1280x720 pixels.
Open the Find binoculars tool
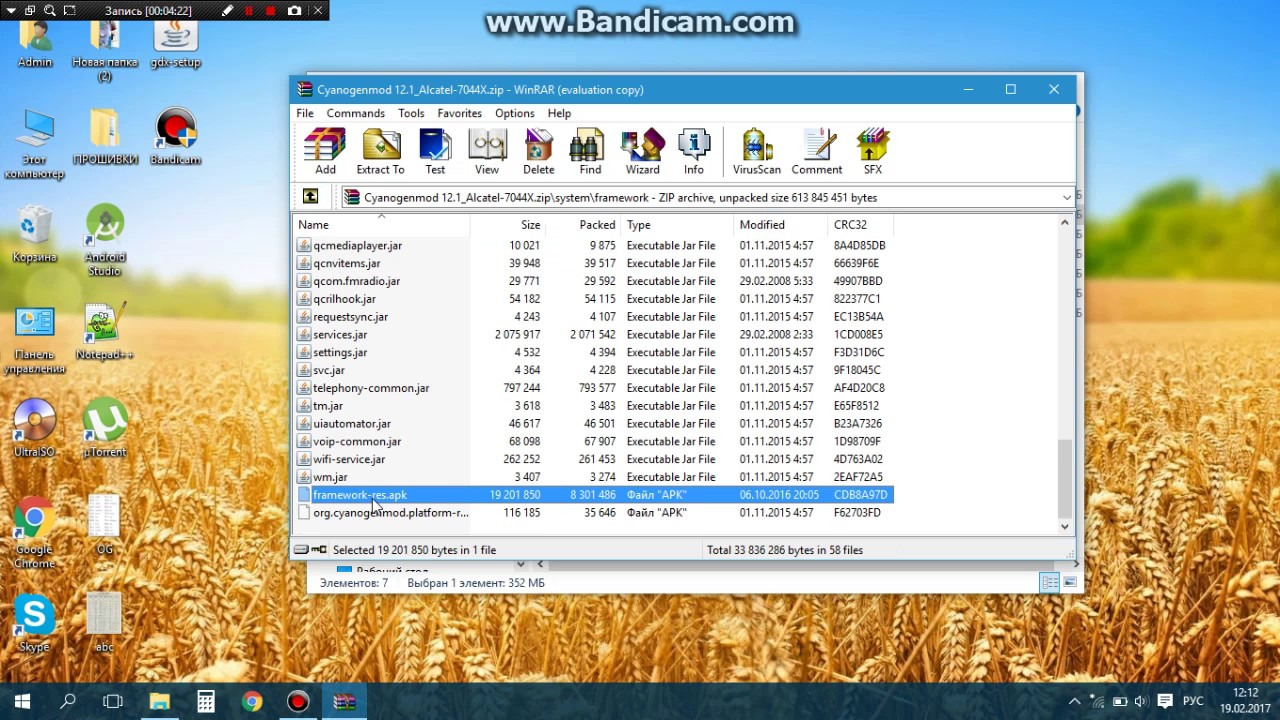pyautogui.click(x=590, y=152)
